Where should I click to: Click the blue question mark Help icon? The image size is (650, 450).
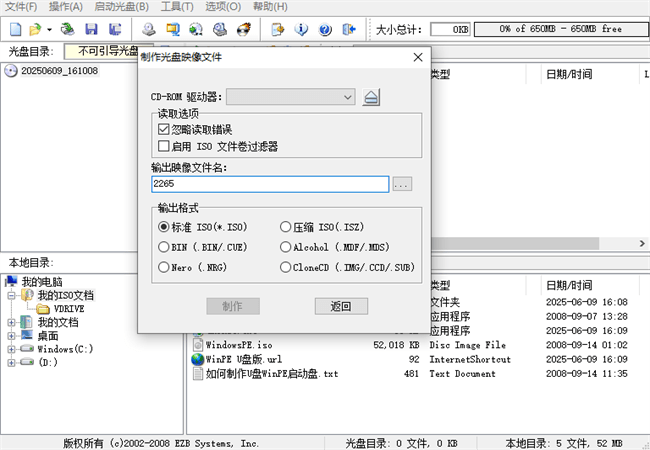pos(324,29)
